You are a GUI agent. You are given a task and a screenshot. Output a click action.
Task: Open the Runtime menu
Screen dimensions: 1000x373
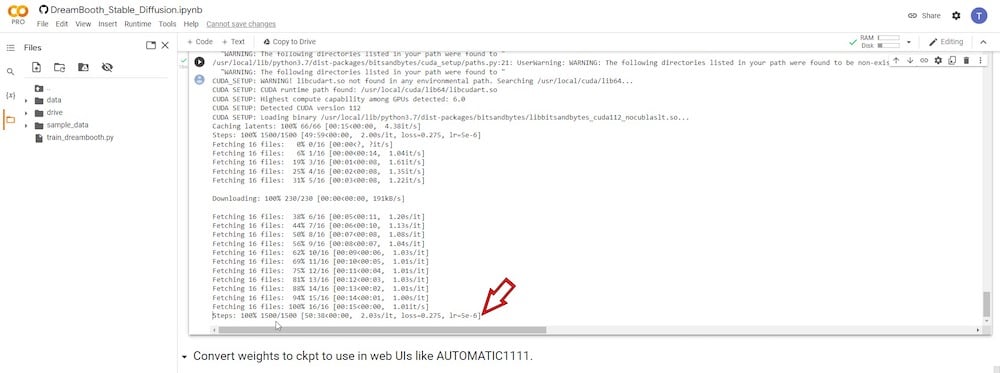(x=138, y=24)
